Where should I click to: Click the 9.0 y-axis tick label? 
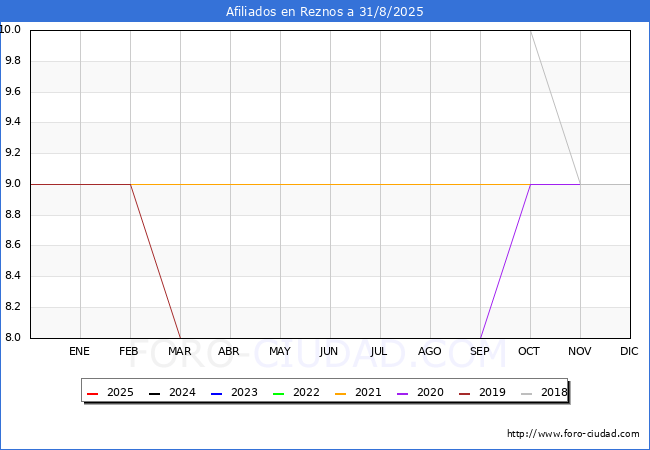pos(14,184)
